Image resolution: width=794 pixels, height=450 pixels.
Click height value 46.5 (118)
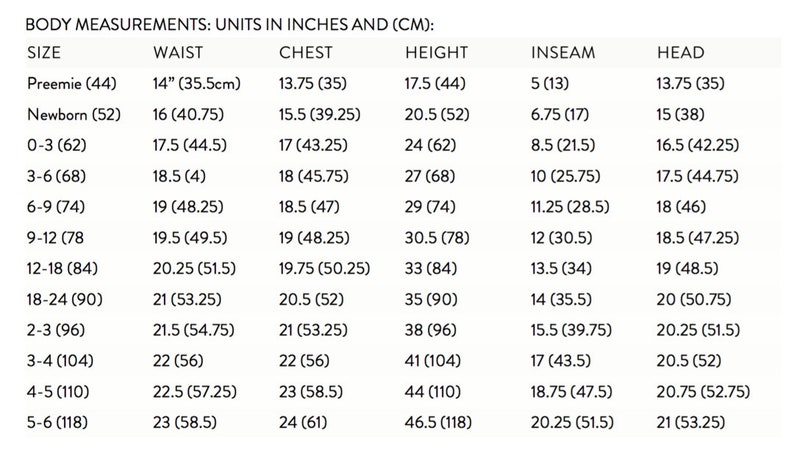click(438, 422)
